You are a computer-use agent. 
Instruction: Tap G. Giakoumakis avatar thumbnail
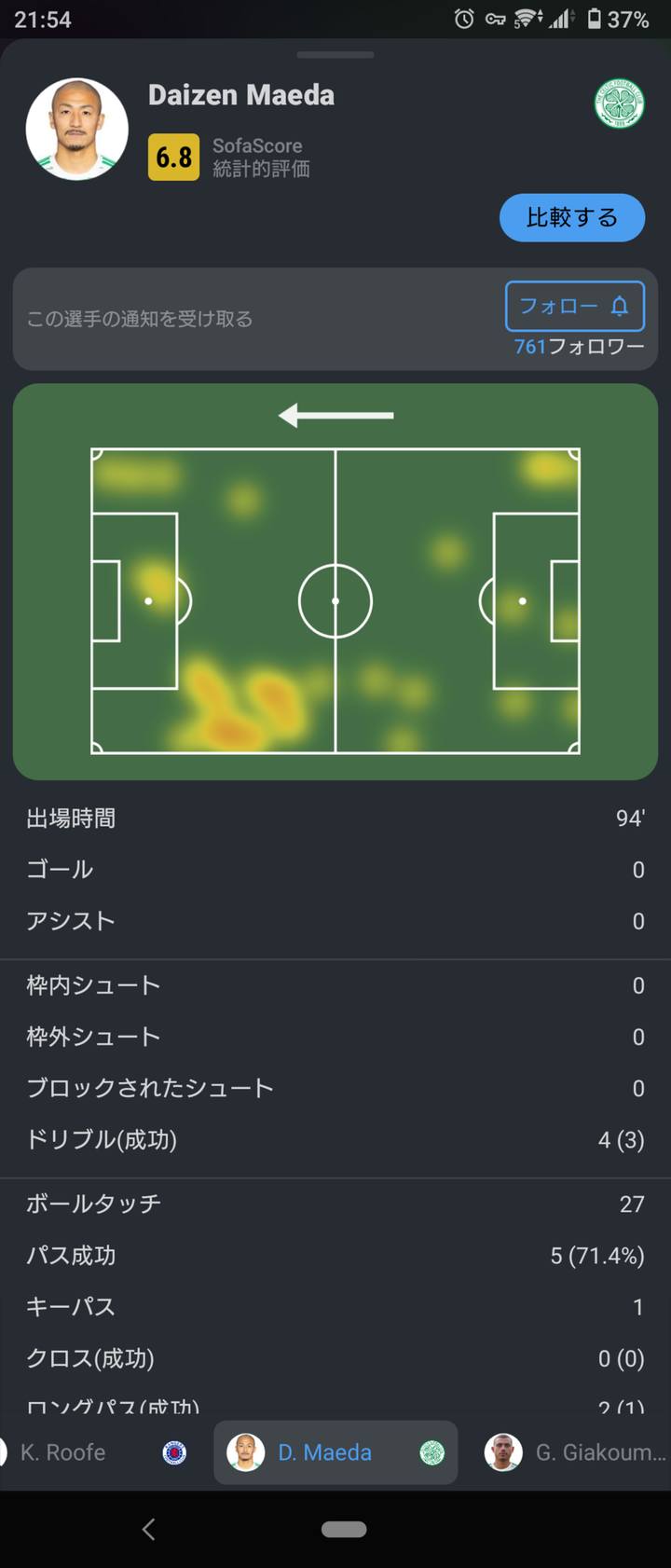click(502, 1452)
